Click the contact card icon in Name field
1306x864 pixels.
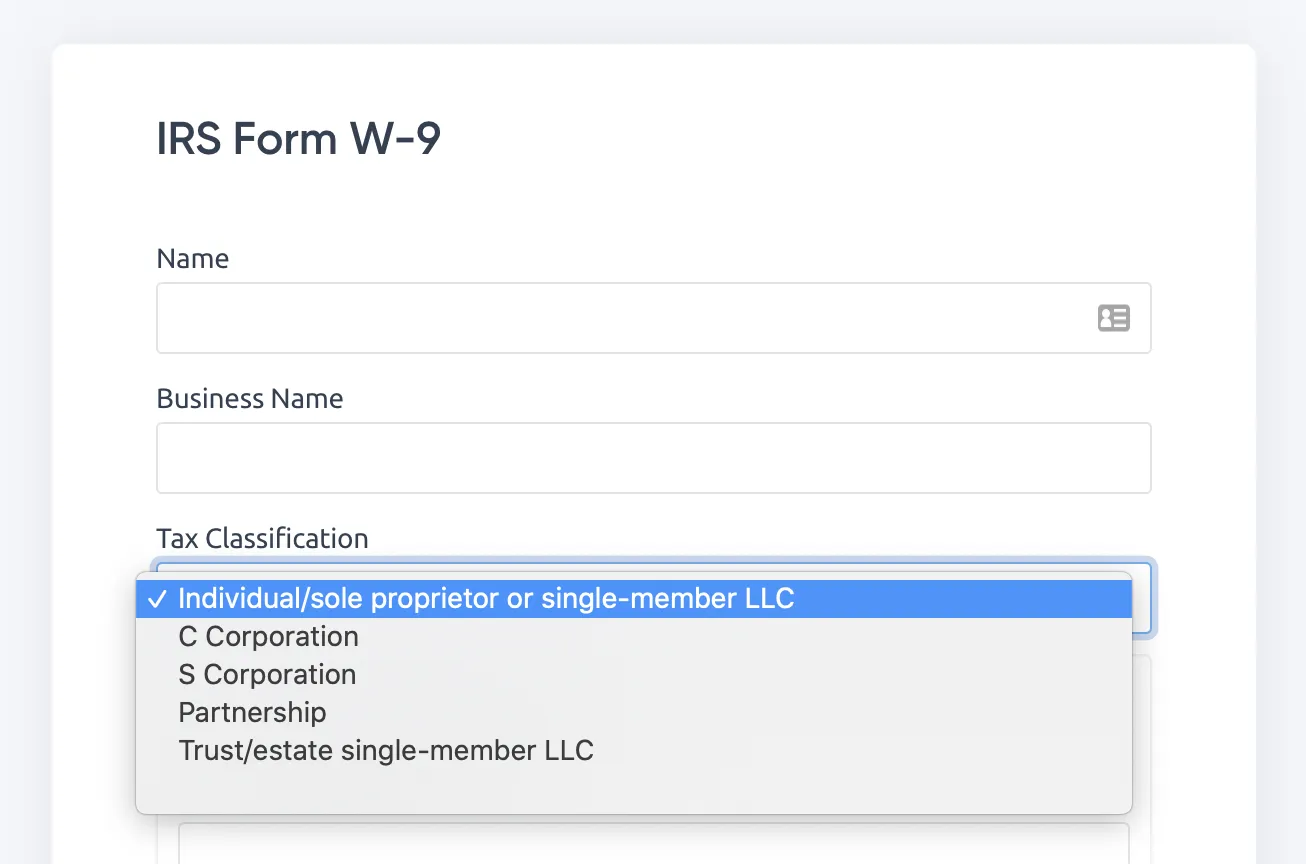(1114, 317)
